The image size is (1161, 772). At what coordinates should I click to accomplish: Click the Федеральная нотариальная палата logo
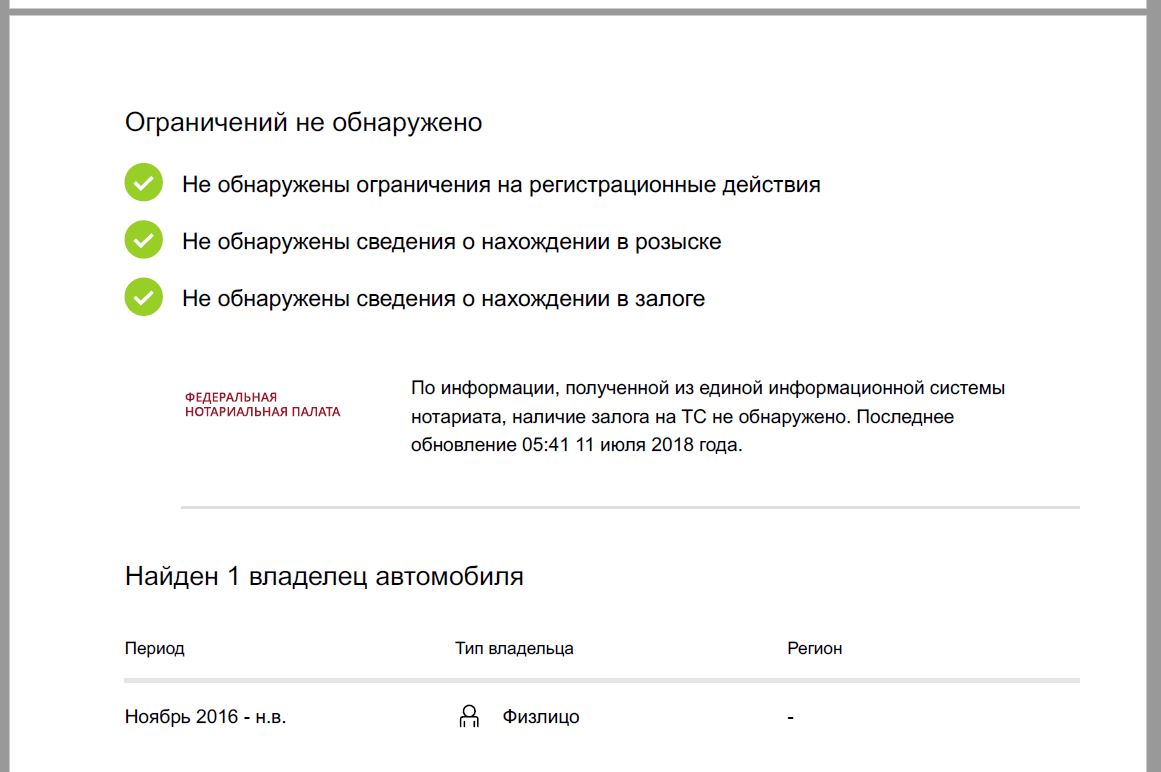(262, 404)
